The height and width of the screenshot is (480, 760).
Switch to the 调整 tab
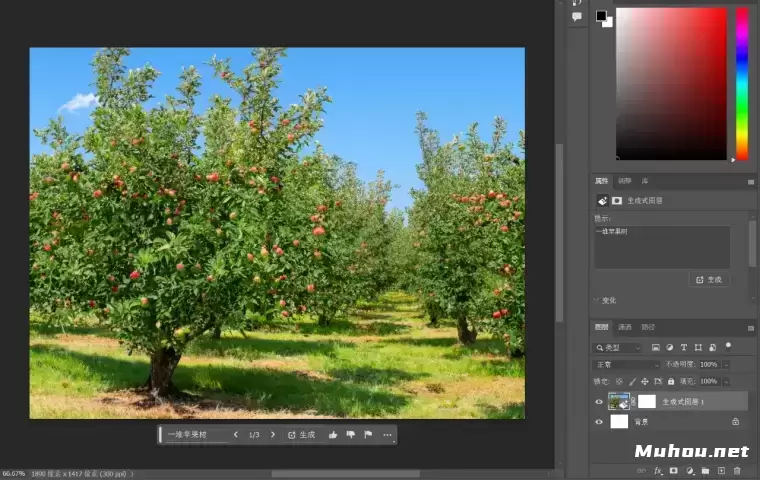(x=625, y=181)
